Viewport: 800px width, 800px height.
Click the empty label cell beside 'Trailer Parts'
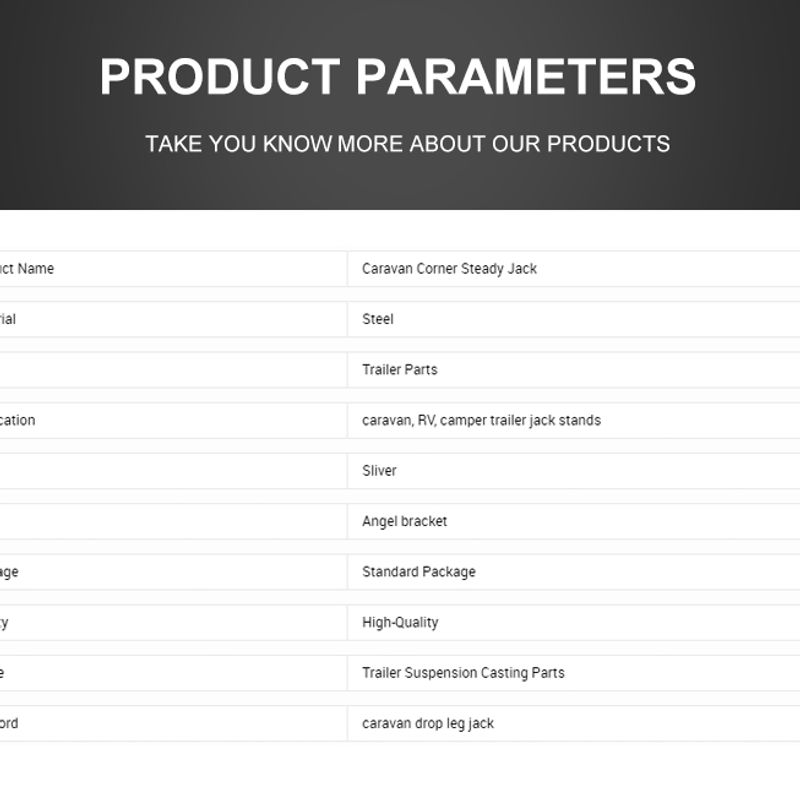173,369
